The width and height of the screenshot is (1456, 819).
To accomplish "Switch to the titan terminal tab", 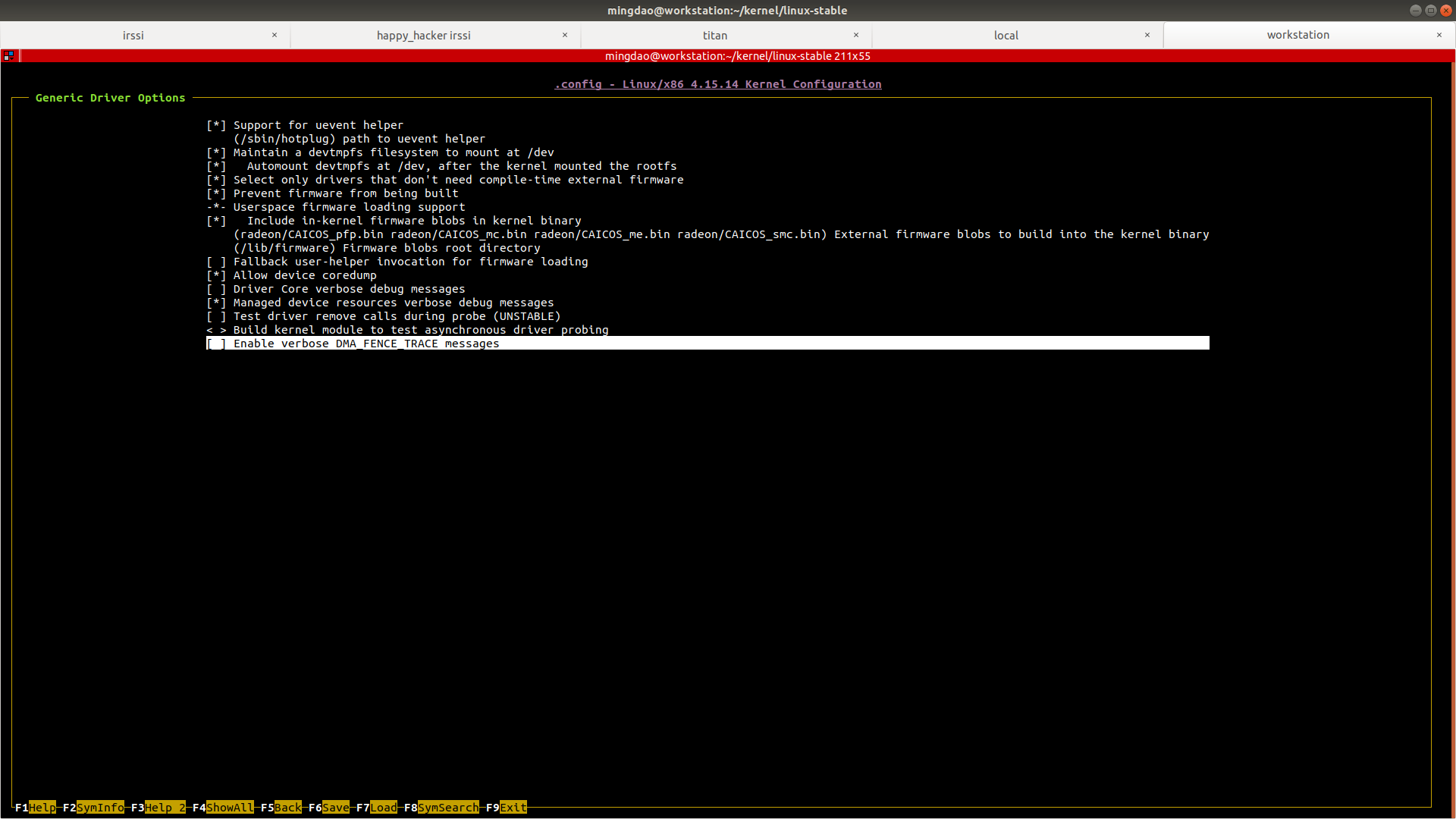I will click(x=715, y=36).
